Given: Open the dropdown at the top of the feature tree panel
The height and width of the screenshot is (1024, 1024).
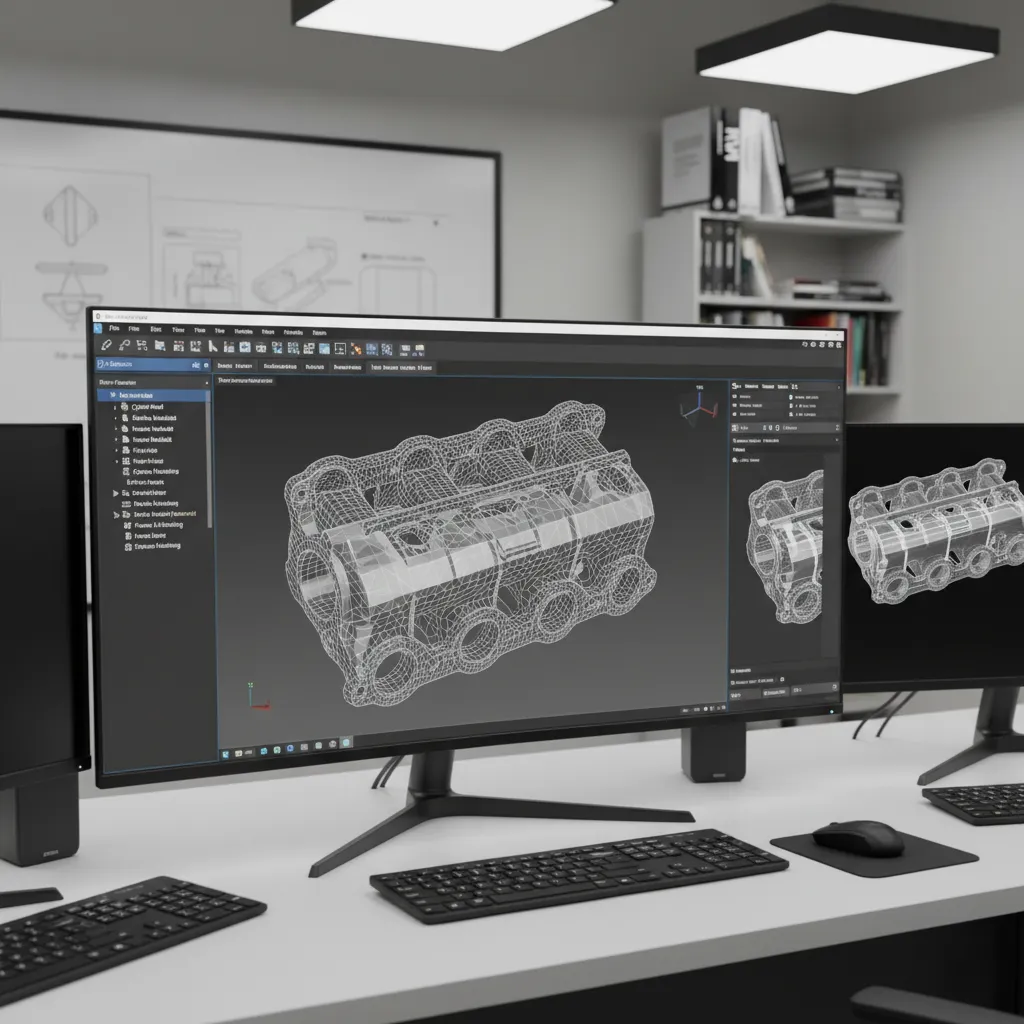Looking at the screenshot, I should (x=207, y=382).
